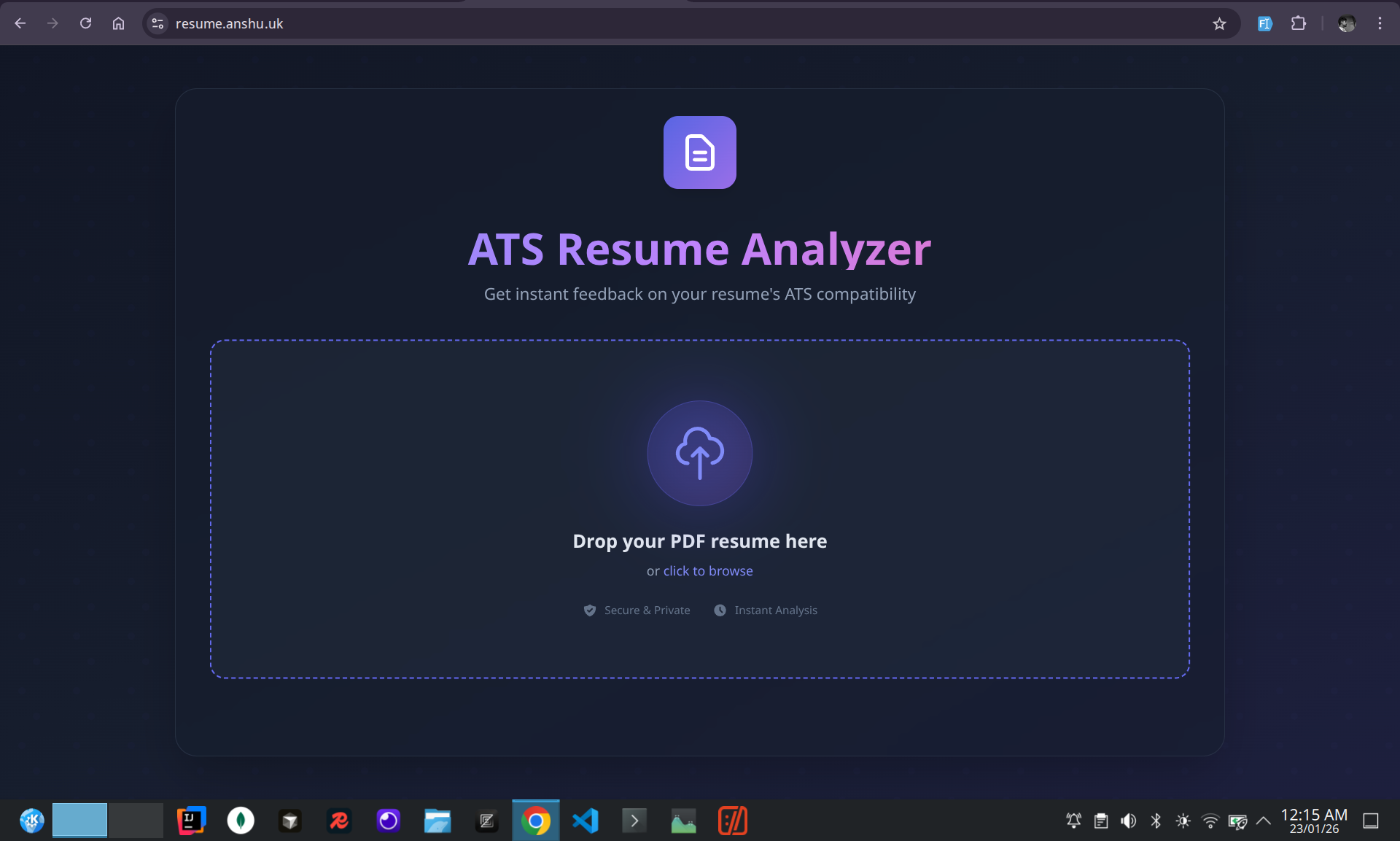Viewport: 1400px width, 841px height.
Task: Open IntelliJ IDEA from the taskbar
Action: (191, 820)
